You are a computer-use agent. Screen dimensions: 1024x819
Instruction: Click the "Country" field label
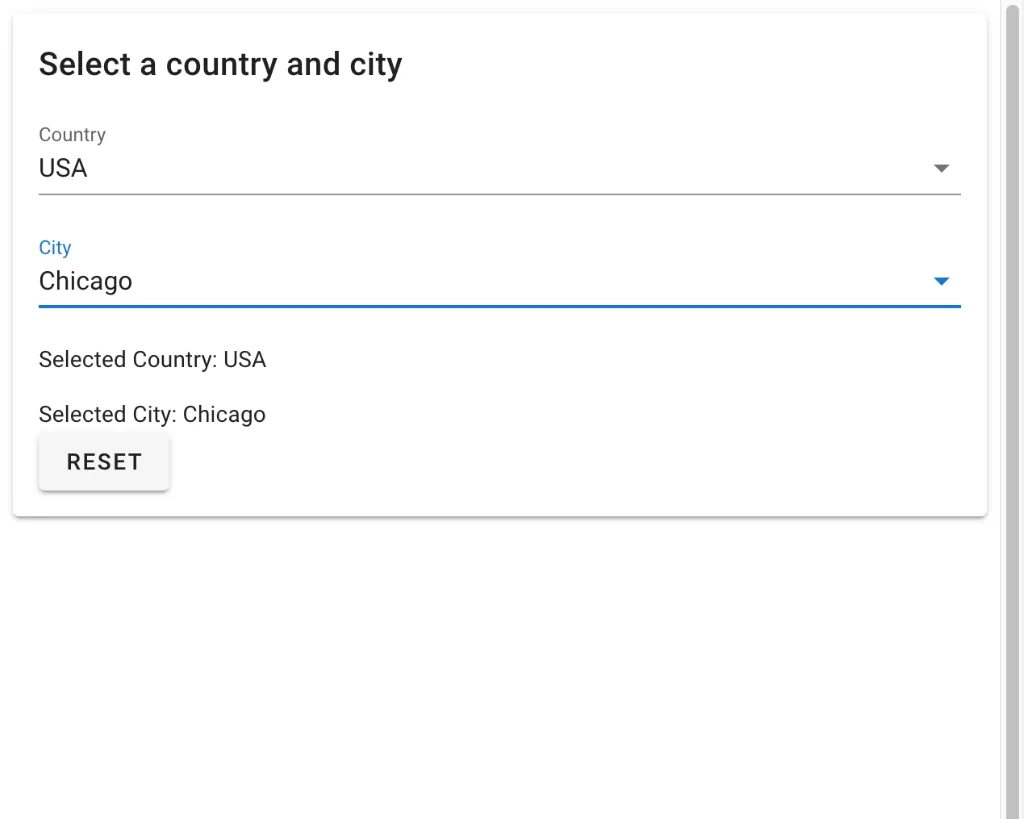(72, 134)
